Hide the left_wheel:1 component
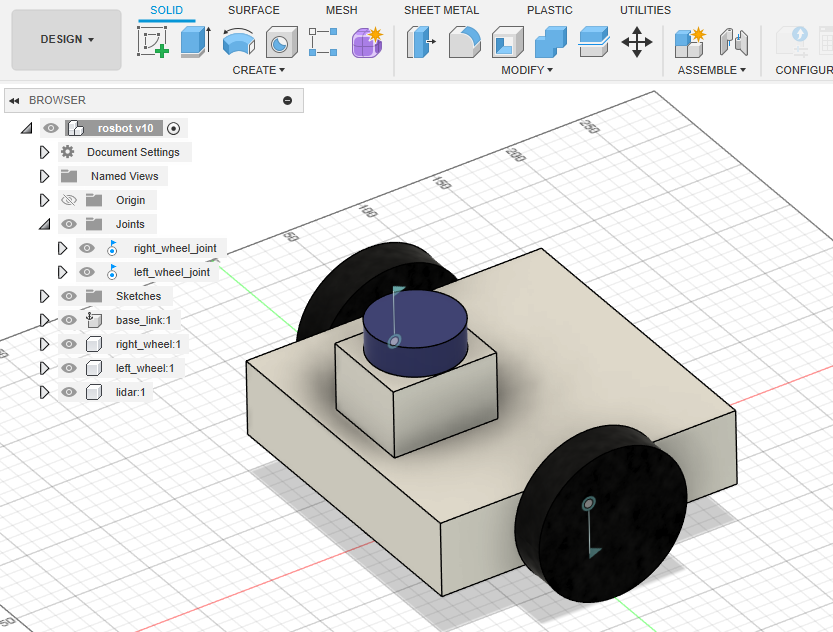Image resolution: width=833 pixels, height=632 pixels. [69, 368]
